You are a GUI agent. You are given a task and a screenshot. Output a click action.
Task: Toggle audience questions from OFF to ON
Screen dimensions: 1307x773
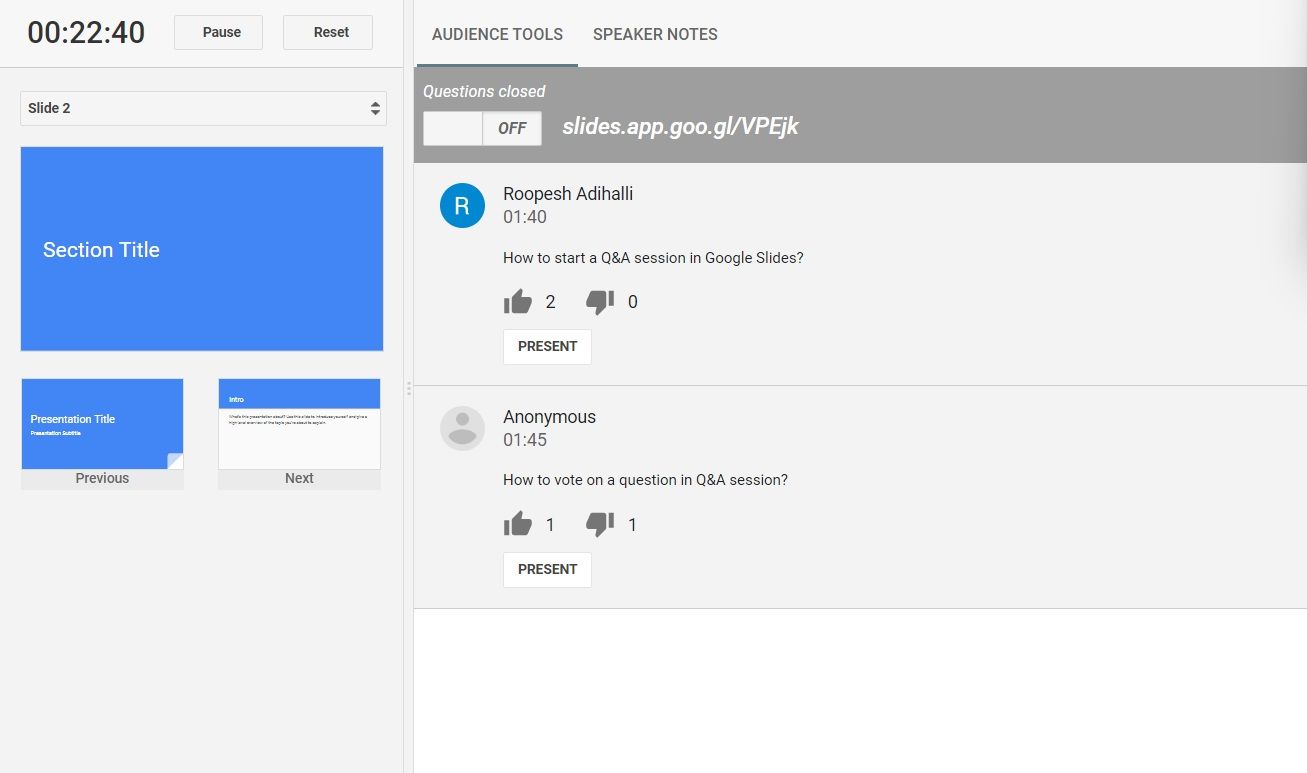[x=482, y=128]
